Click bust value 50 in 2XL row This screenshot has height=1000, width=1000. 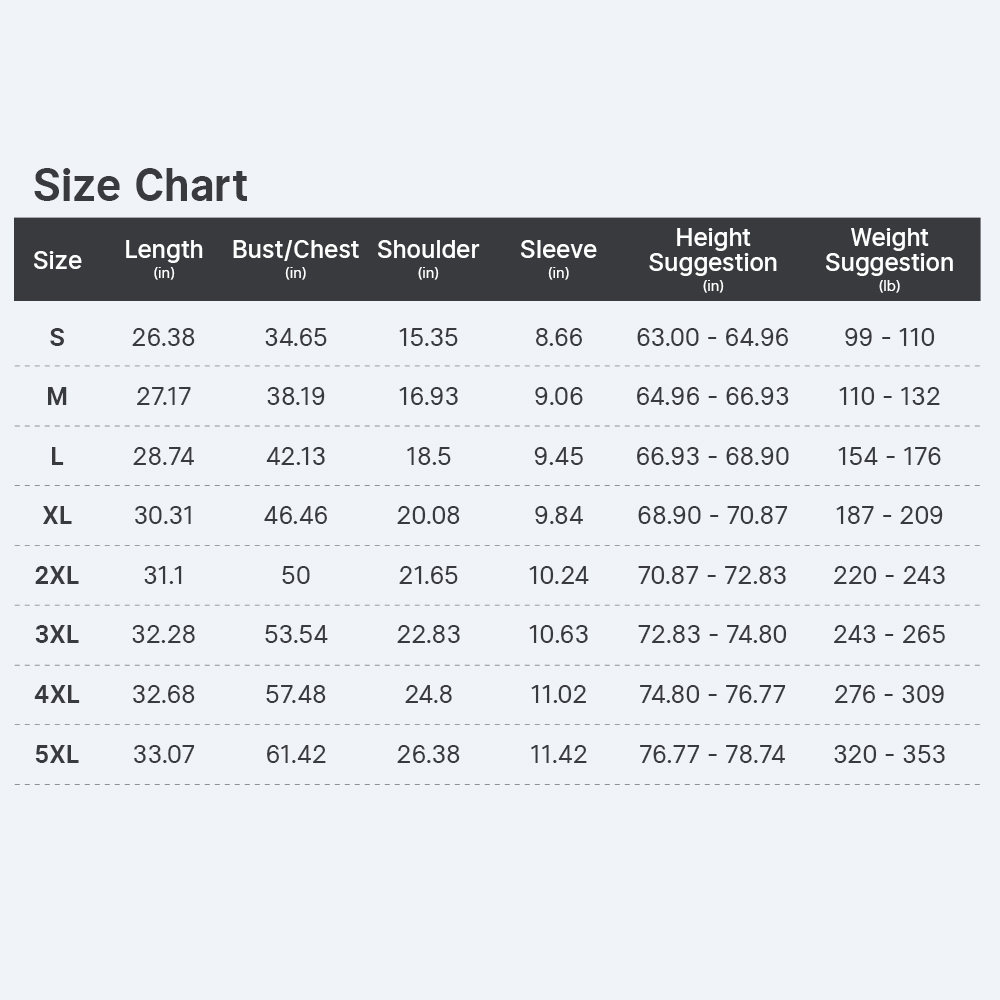coord(295,575)
